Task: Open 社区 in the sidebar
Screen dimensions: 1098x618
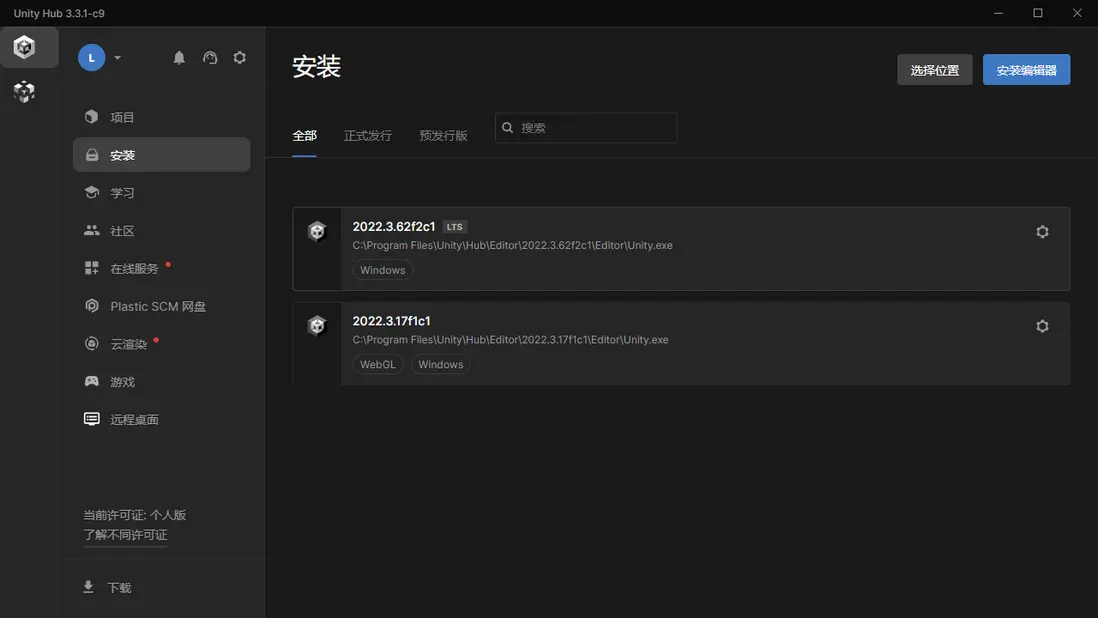Action: 162,230
